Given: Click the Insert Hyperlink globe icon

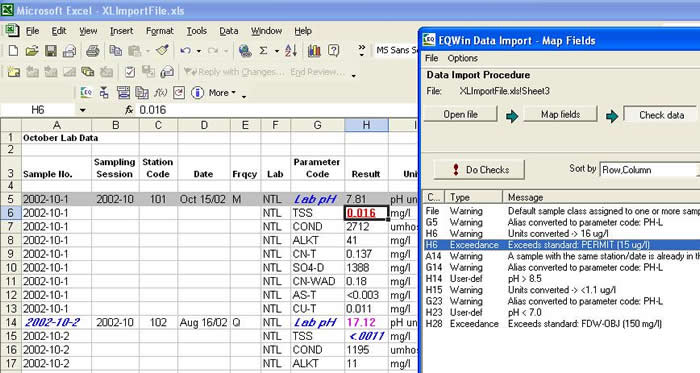Looking at the screenshot, I should click(x=245, y=51).
